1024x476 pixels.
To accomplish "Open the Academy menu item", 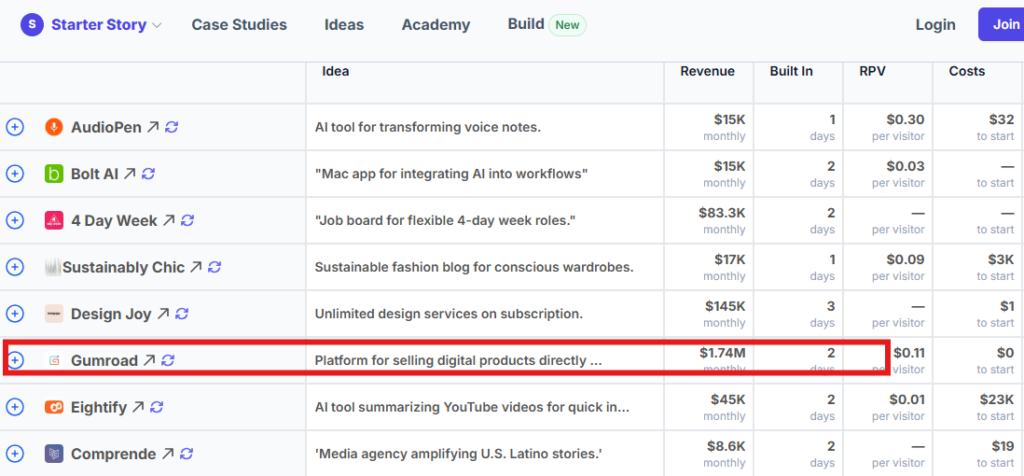I will point(436,25).
